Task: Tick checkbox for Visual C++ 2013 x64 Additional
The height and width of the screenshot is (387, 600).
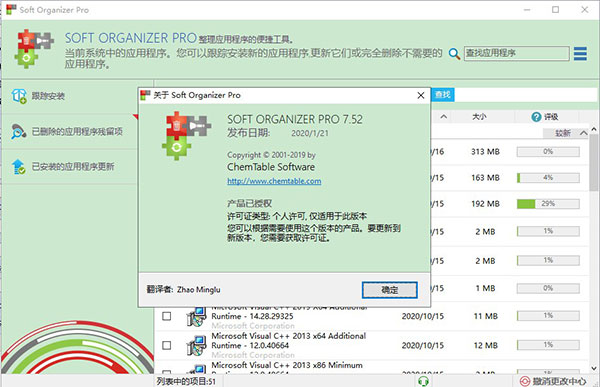Action: (166, 345)
